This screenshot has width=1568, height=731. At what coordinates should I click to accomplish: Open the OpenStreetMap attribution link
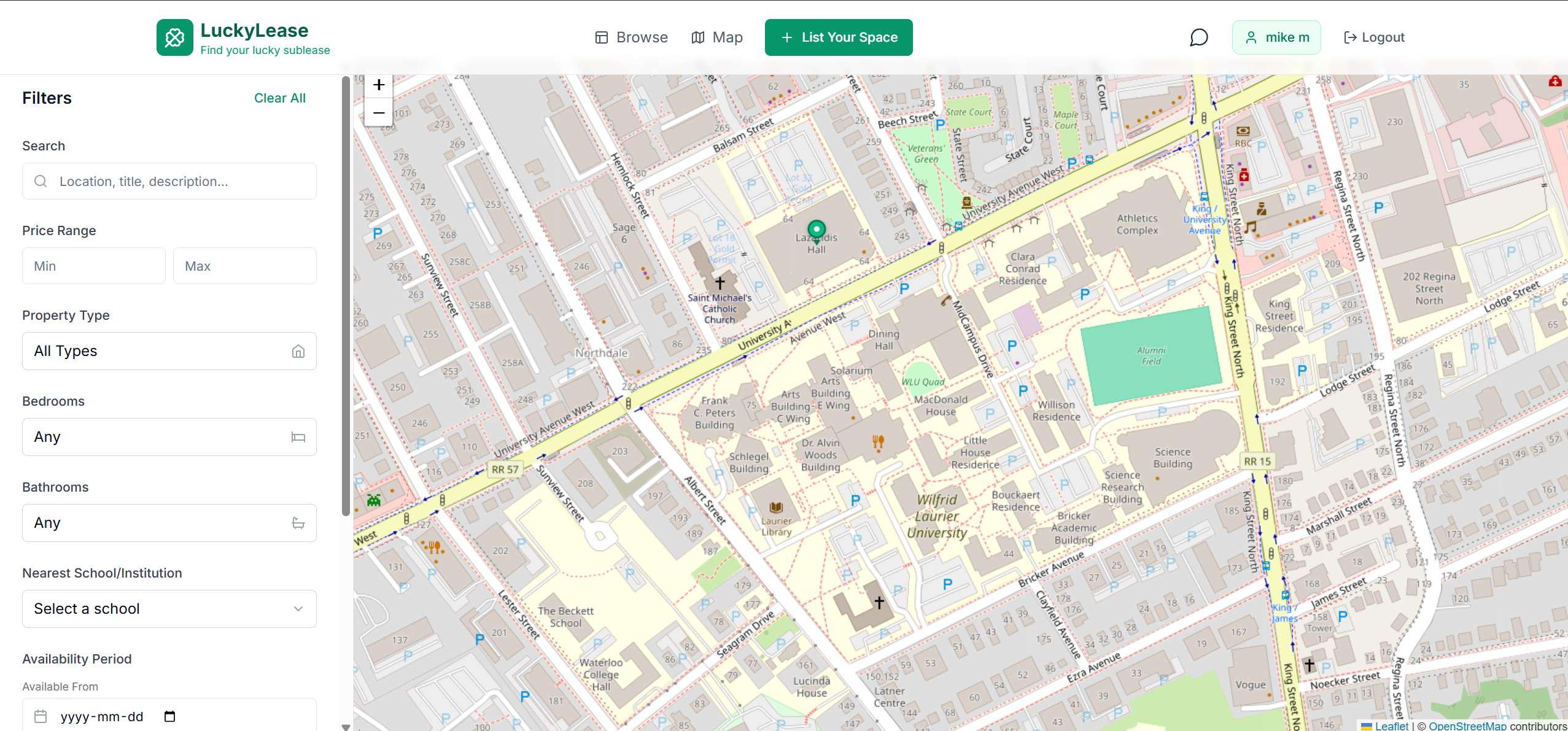1467,726
